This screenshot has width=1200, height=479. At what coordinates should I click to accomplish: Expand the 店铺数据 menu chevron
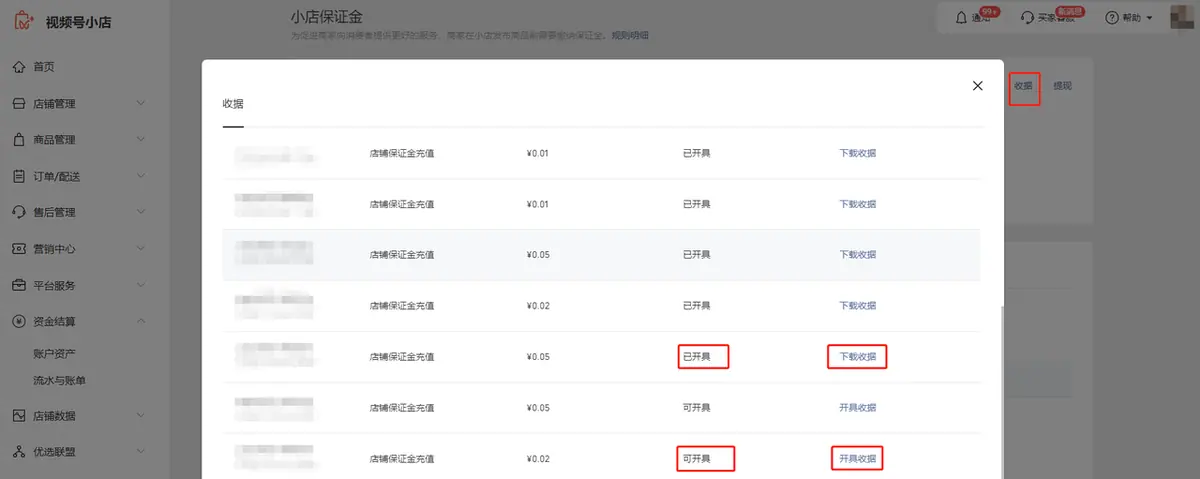tap(140, 416)
